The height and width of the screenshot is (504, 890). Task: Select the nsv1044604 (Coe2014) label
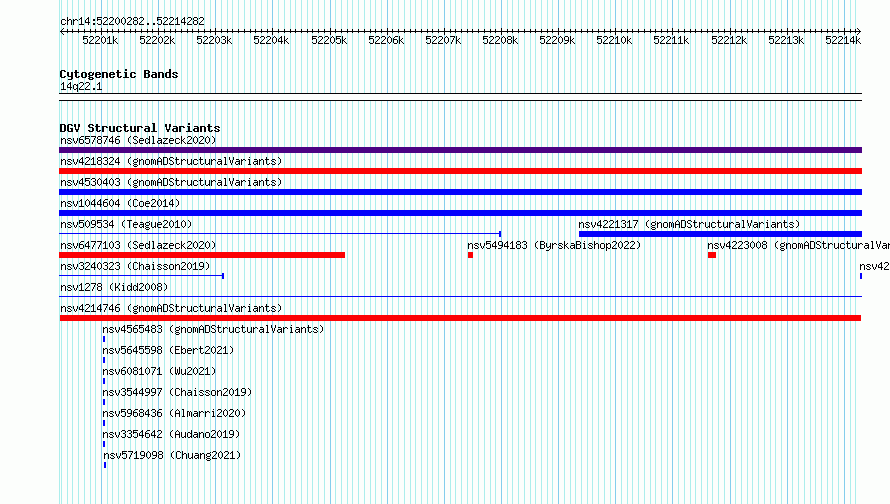(x=120, y=203)
